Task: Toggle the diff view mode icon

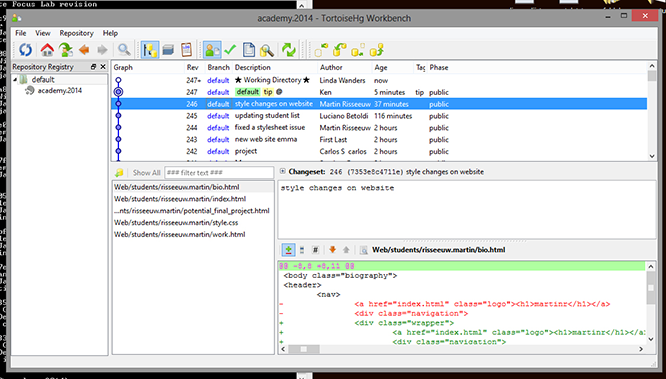Action: [x=288, y=250]
